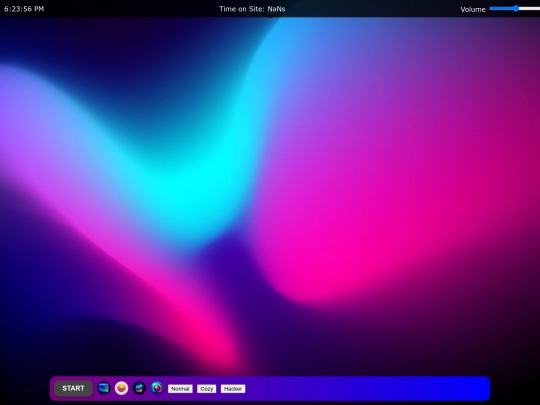Screen dimensions: 540x405
Task: Switch to the Normal theme
Action: pos(180,389)
